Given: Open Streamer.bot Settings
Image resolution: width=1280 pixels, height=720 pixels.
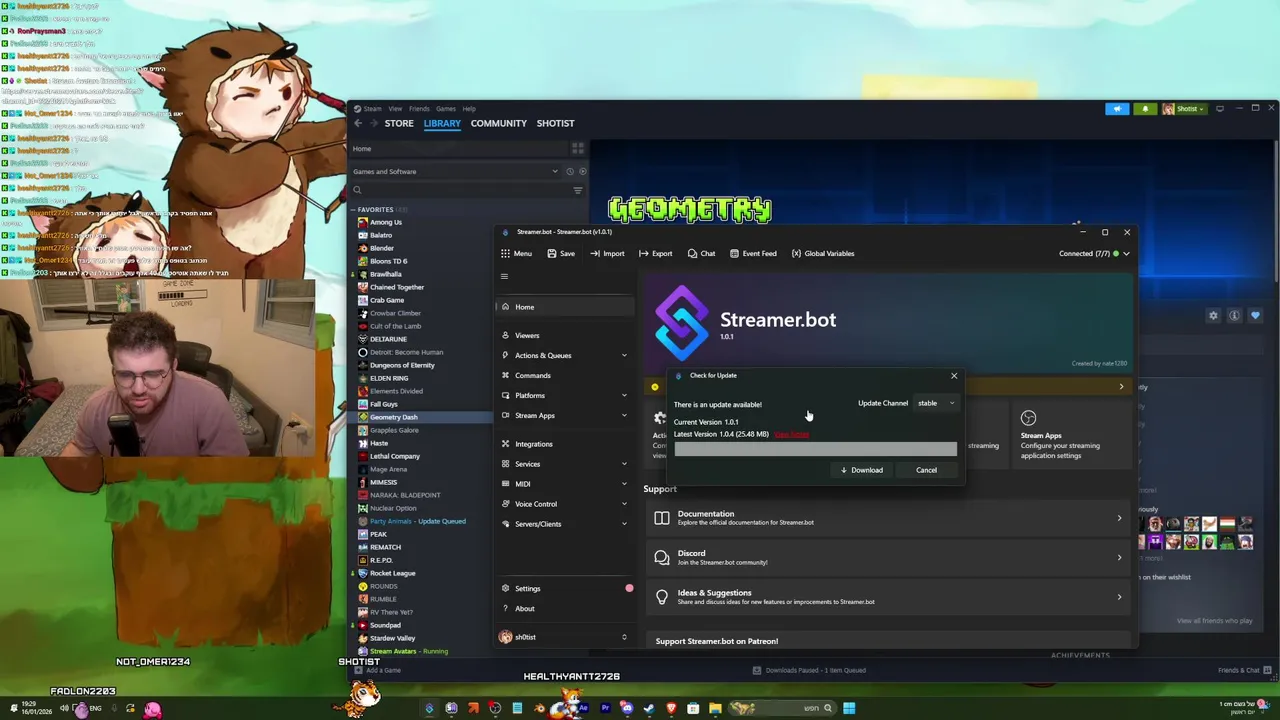Looking at the screenshot, I should pyautogui.click(x=565, y=588).
